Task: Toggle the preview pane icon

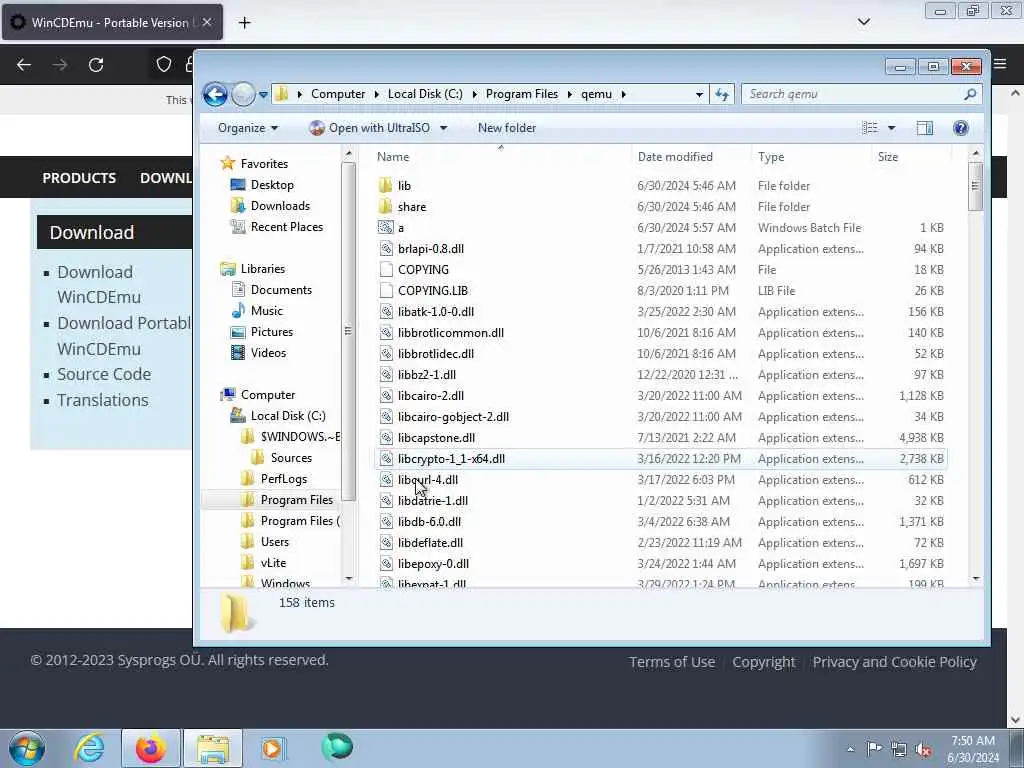Action: [x=925, y=128]
